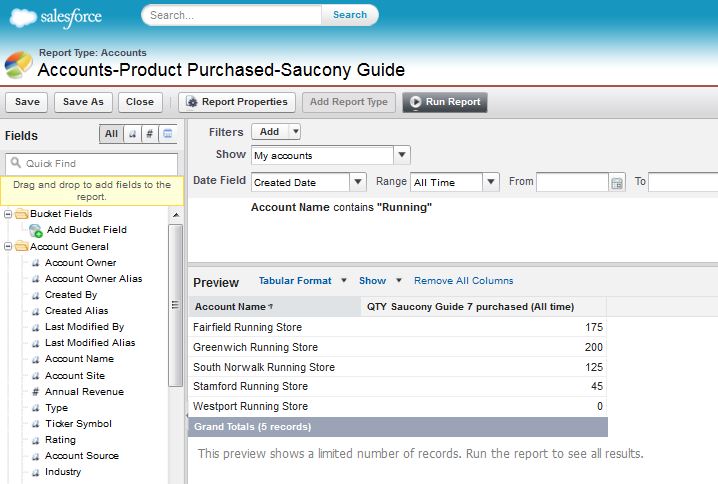Open Report Properties

click(237, 102)
